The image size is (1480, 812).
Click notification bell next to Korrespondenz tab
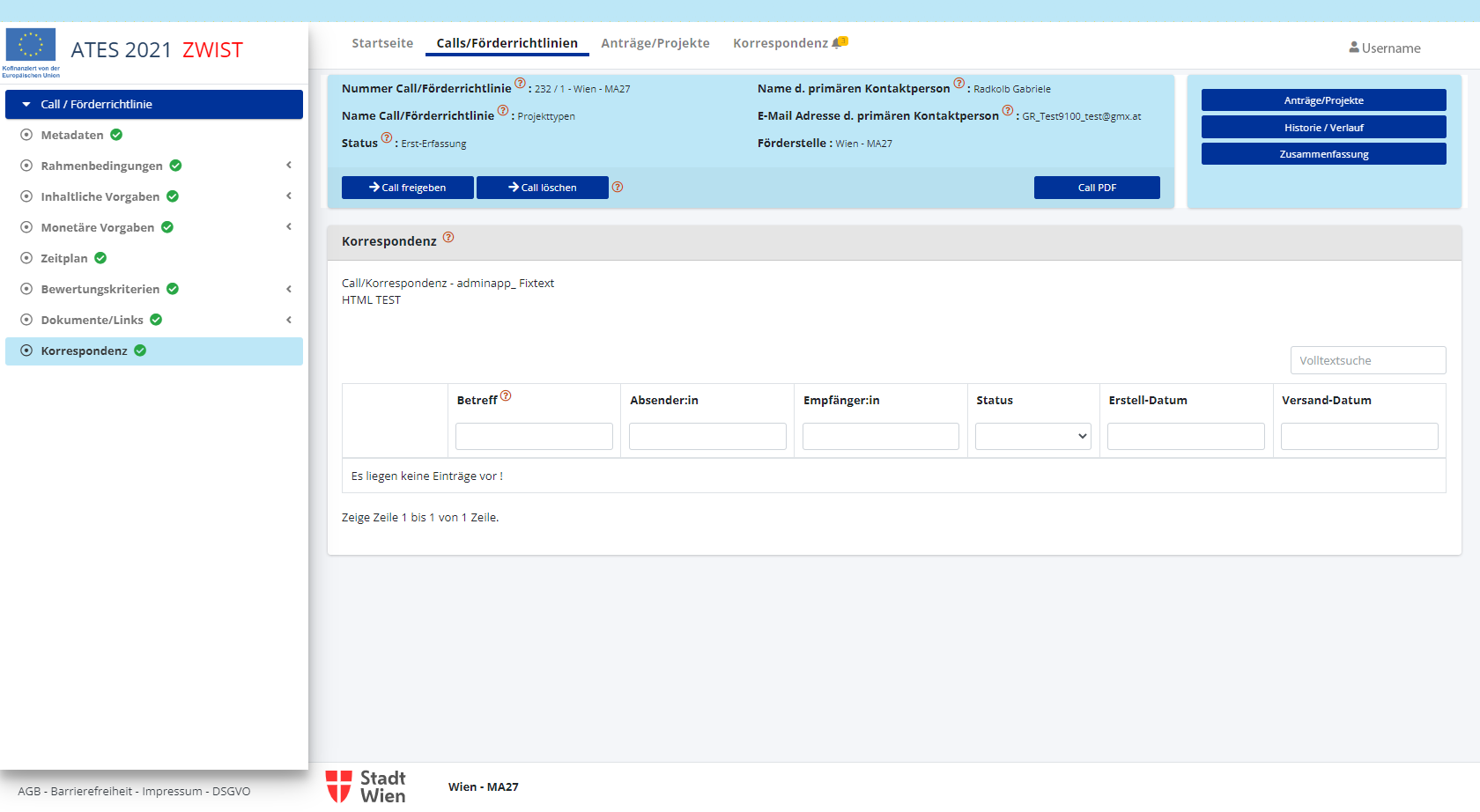click(839, 42)
